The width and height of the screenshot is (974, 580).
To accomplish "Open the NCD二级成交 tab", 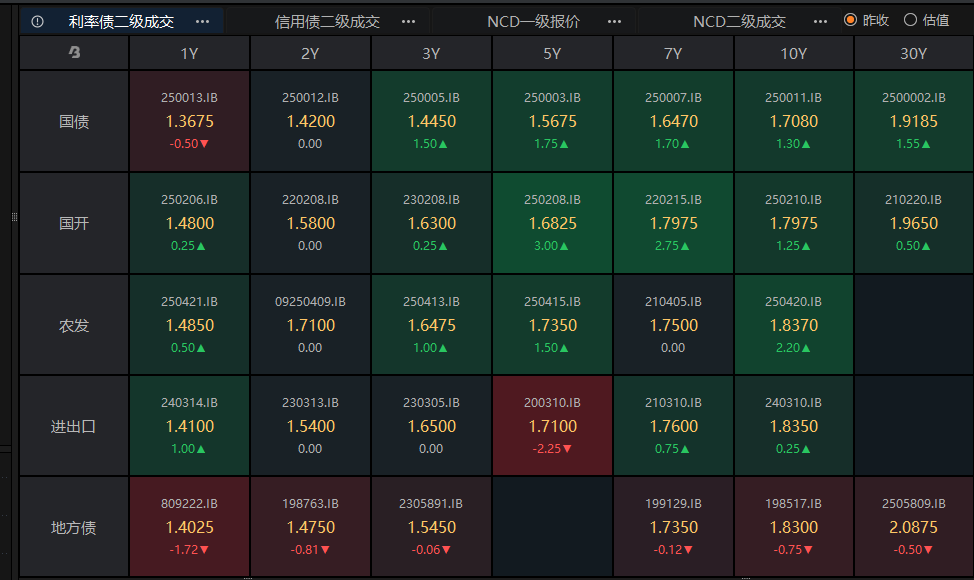I will click(739, 21).
